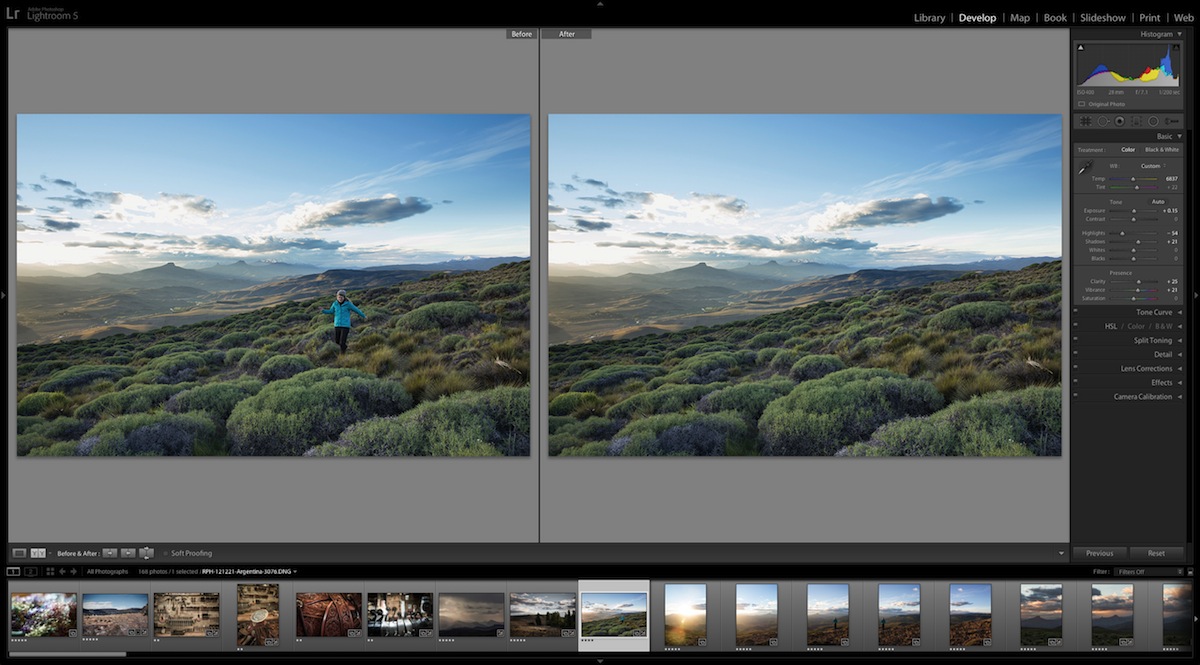The height and width of the screenshot is (665, 1200).
Task: Expand the Tone Curve panel
Action: pyautogui.click(x=1180, y=312)
